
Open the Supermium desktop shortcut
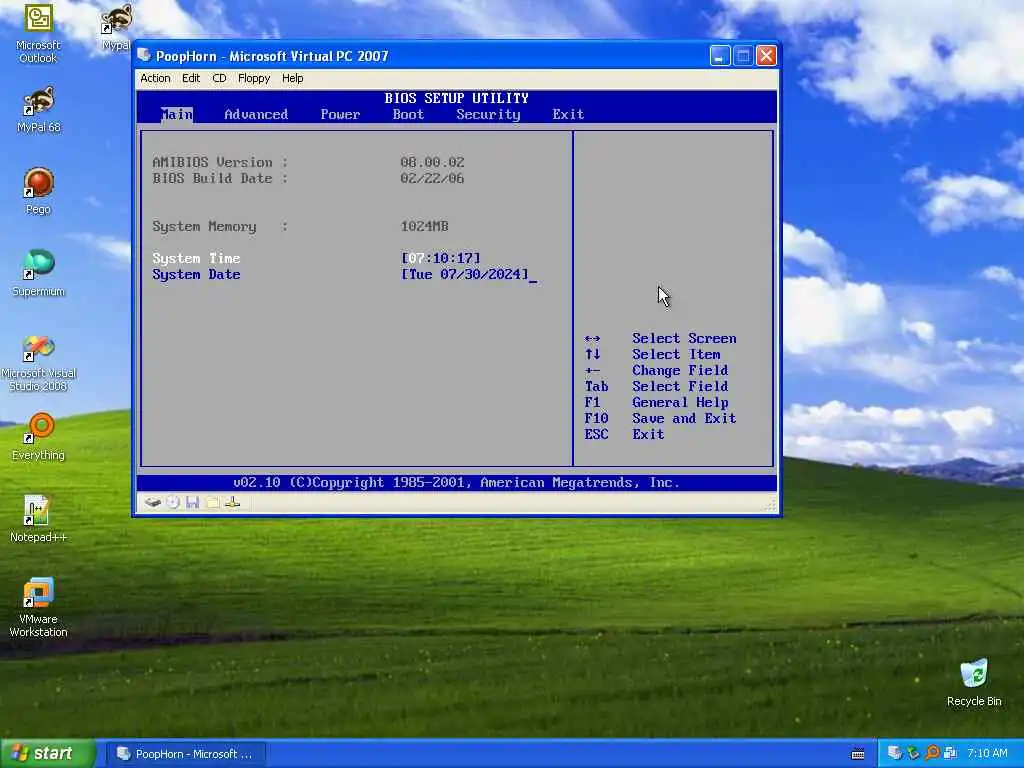(38, 272)
